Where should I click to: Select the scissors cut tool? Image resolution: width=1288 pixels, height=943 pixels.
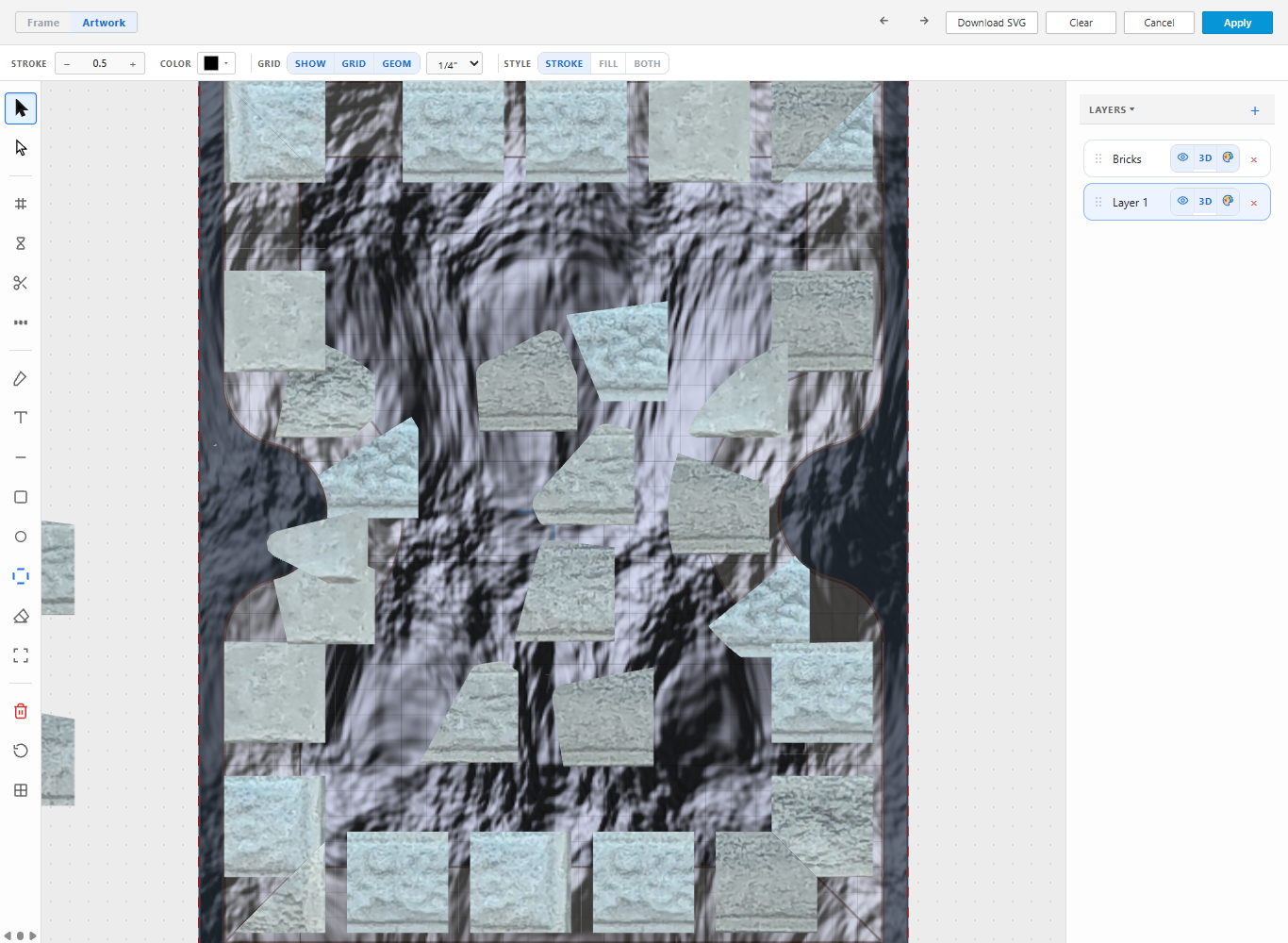[21, 283]
